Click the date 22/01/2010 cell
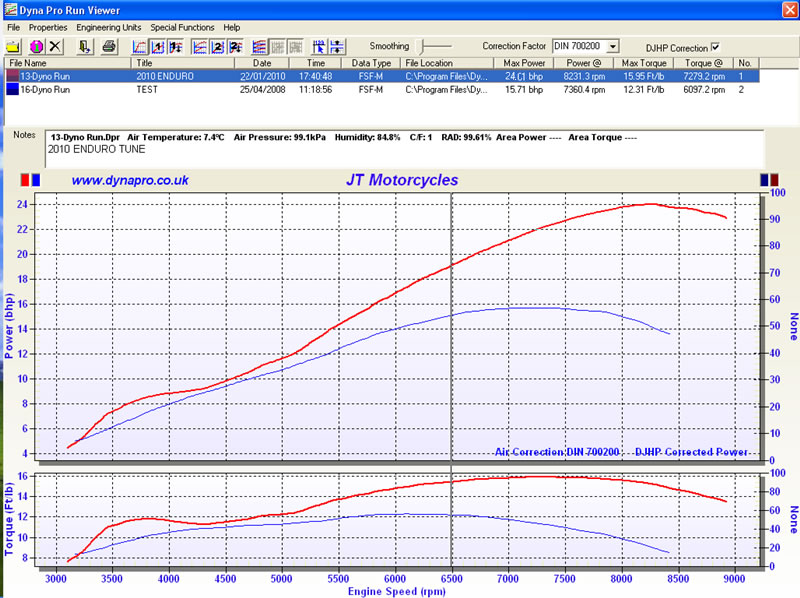Image resolution: width=800 pixels, height=598 pixels. tap(262, 76)
